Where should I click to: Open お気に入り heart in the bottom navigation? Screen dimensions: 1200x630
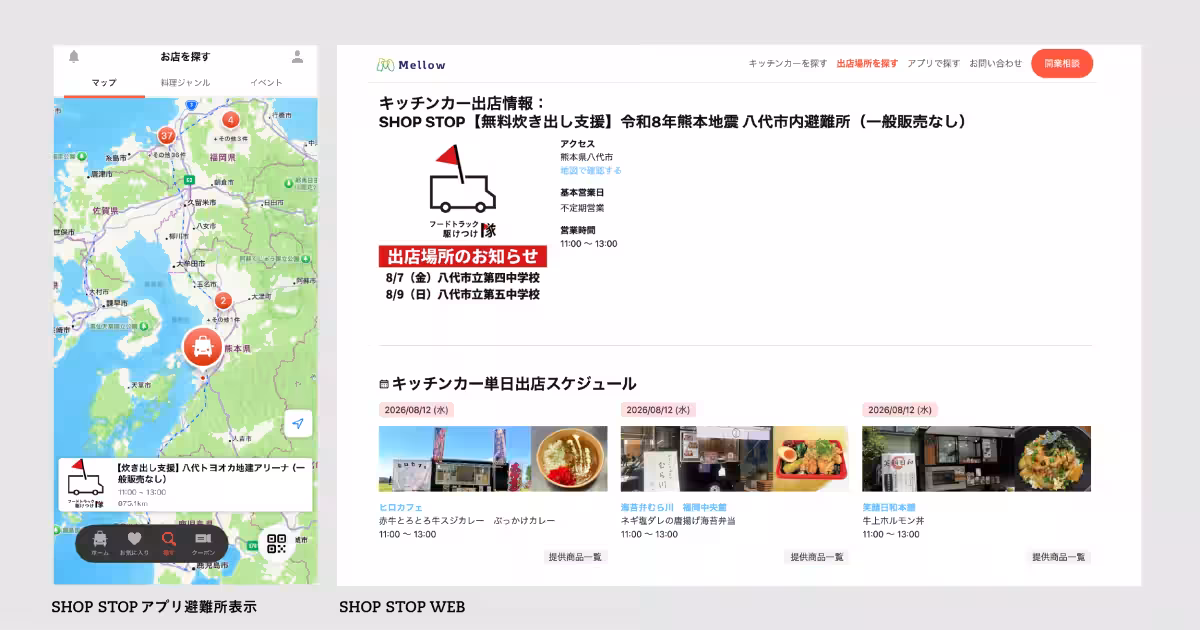[x=134, y=543]
